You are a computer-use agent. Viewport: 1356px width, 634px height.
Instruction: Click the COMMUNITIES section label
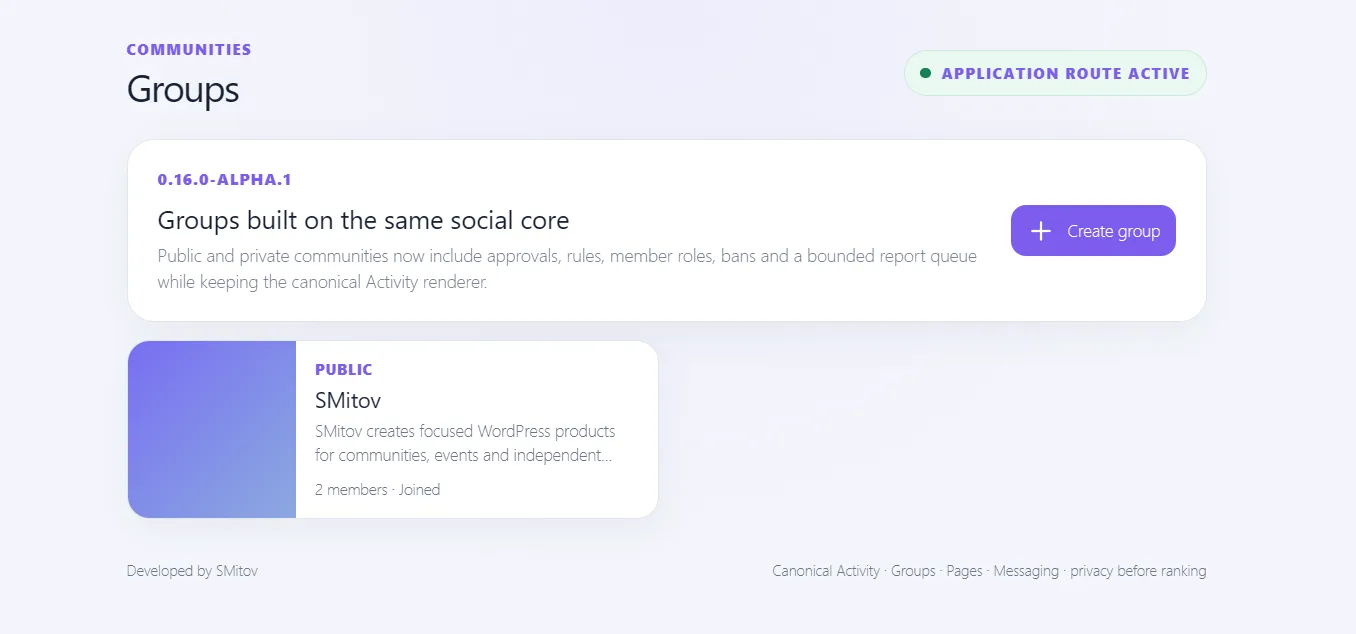point(189,49)
